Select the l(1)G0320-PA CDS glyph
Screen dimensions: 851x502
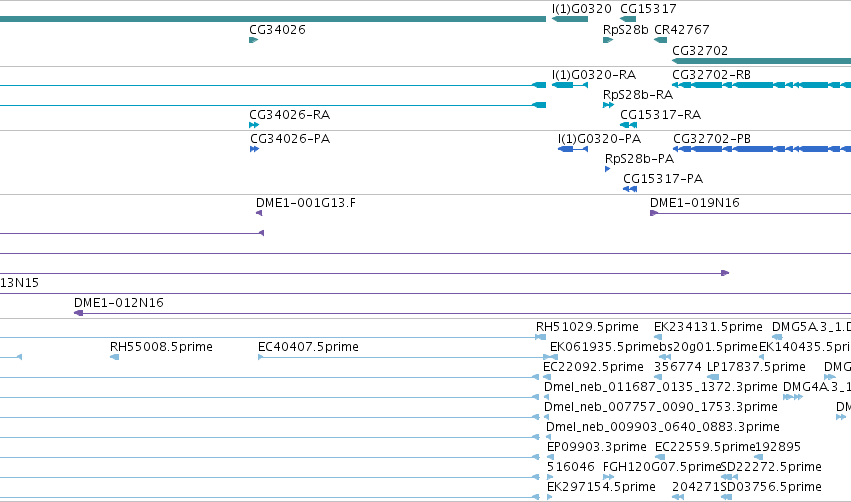(573, 149)
